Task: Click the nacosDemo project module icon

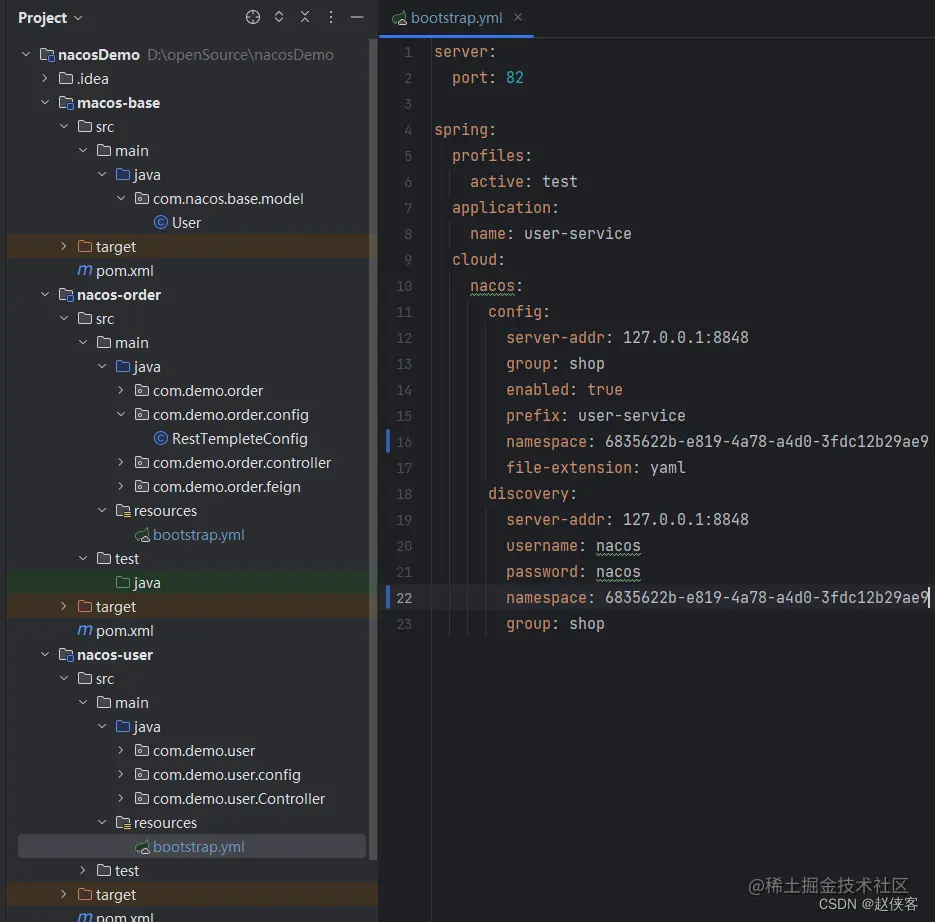Action: pyautogui.click(x=47, y=55)
